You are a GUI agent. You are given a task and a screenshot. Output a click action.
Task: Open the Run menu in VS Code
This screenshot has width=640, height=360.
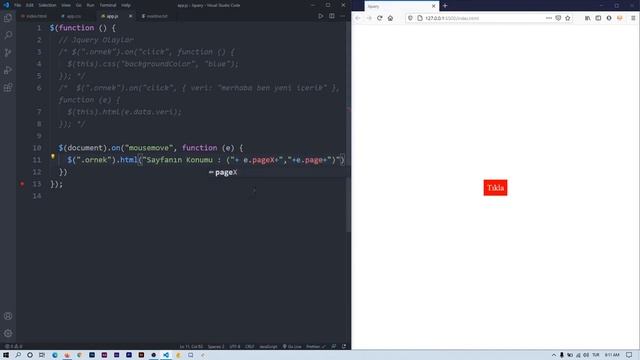pos(90,5)
